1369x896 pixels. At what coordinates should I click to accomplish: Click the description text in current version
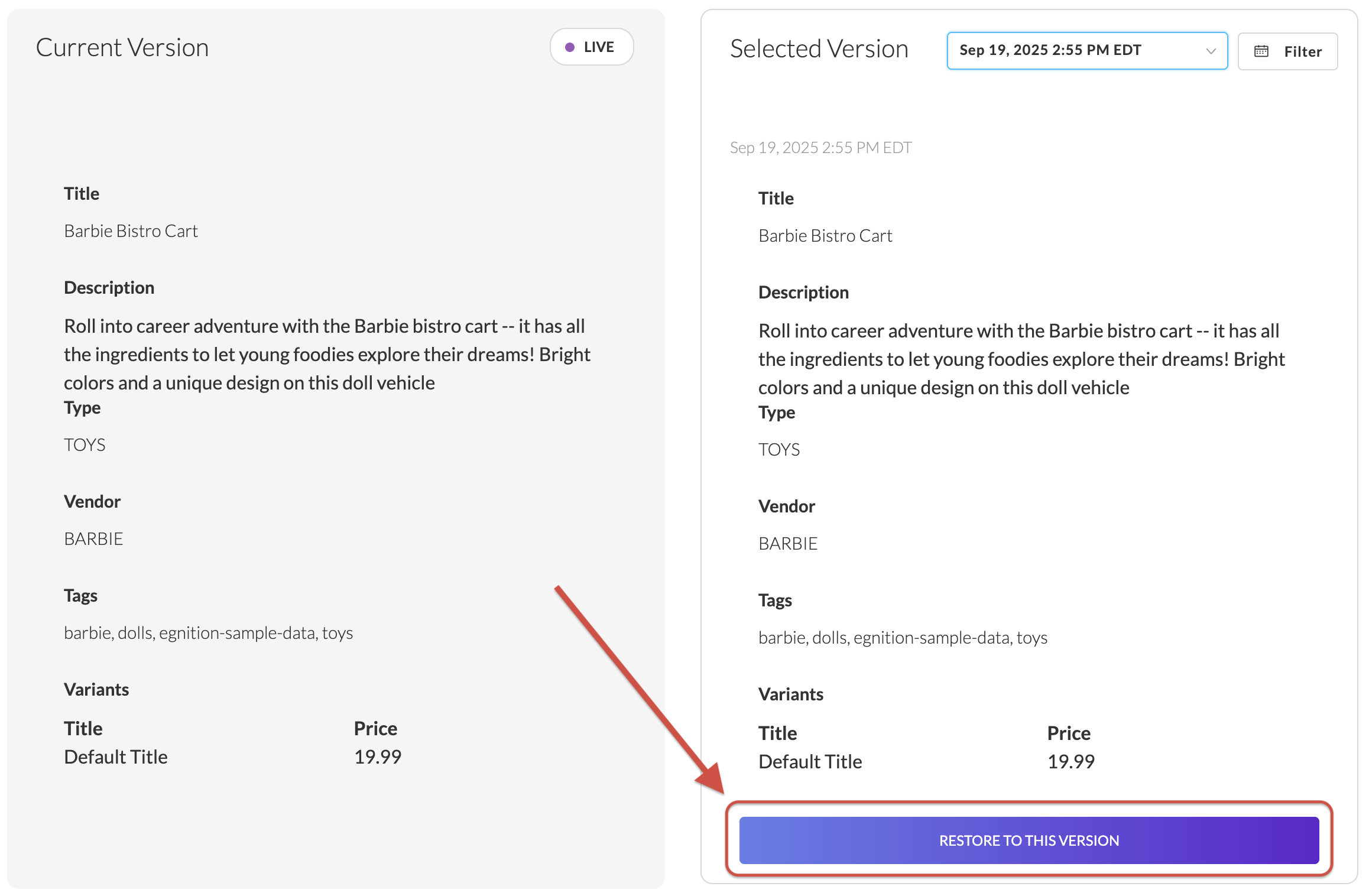click(x=327, y=355)
